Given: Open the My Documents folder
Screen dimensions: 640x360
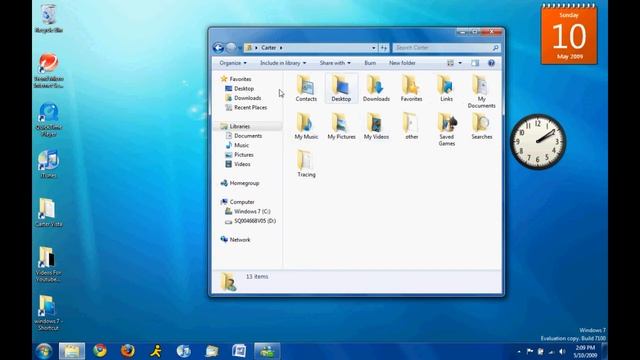Looking at the screenshot, I should tap(481, 92).
